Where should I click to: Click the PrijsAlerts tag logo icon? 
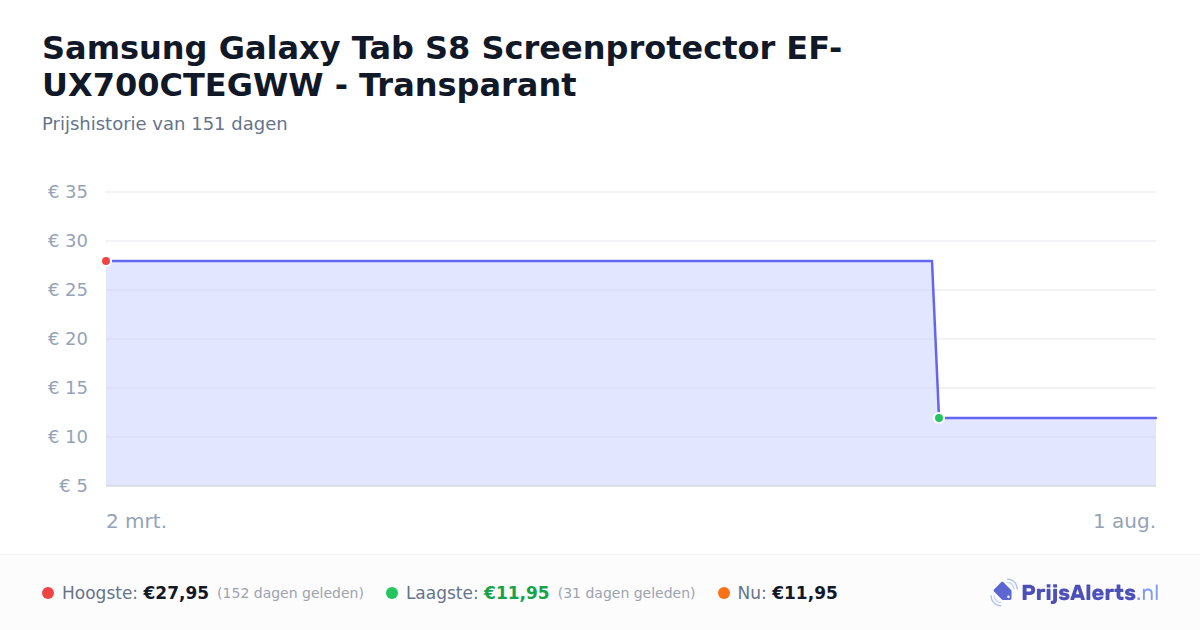pos(1003,593)
